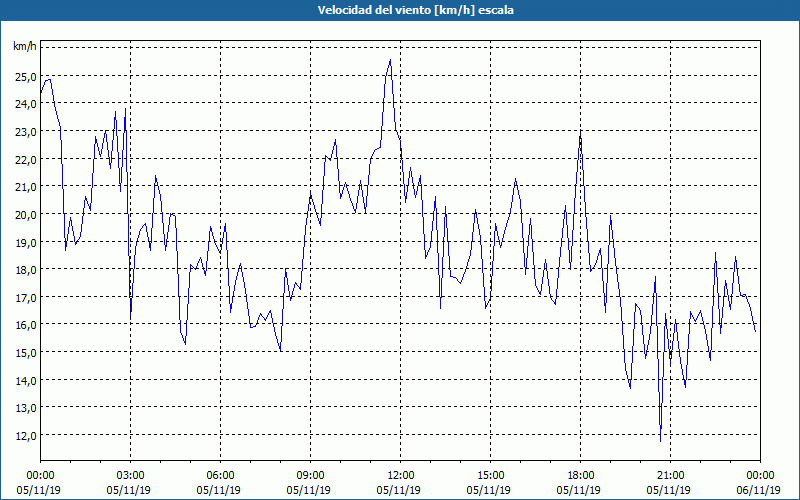Screen dimensions: 800x500
Task: Click the "15:00" x-axis time label
Action: point(490,476)
